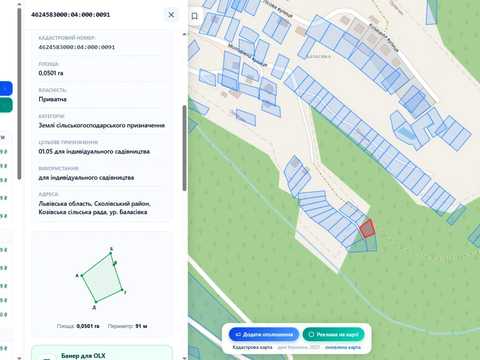Click the cadastral number value in the details list

(x=77, y=47)
